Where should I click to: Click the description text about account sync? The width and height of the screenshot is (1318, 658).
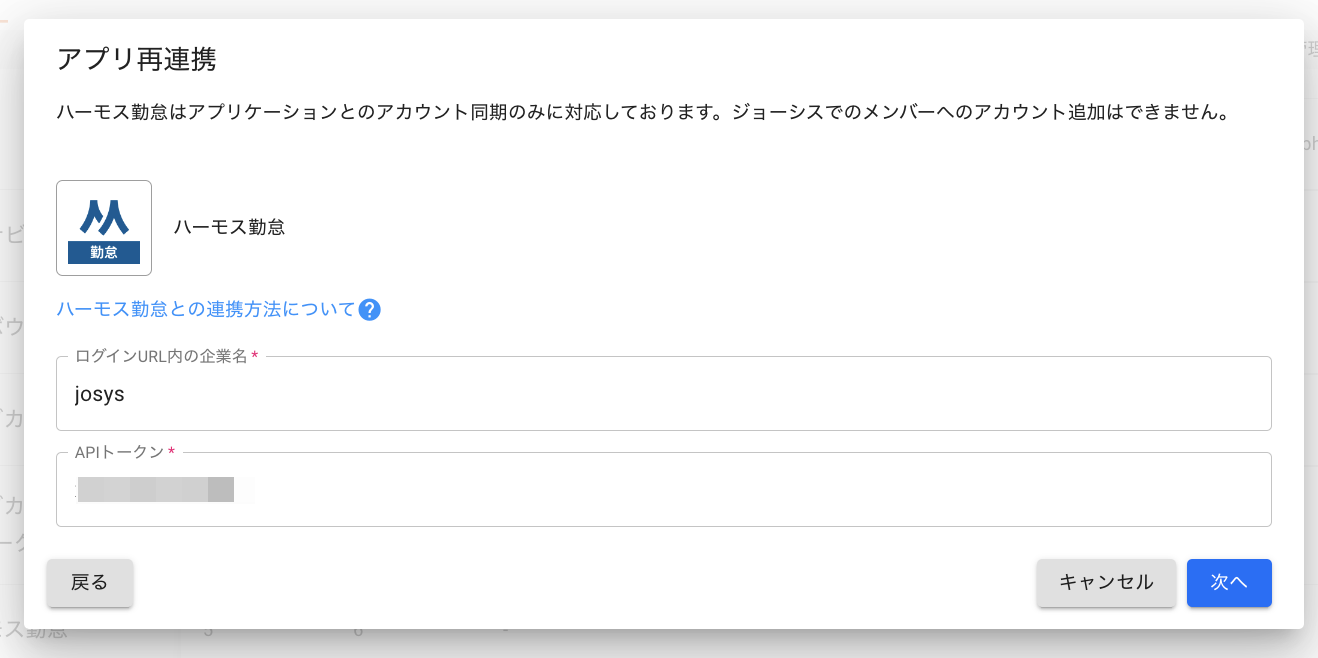click(642, 112)
